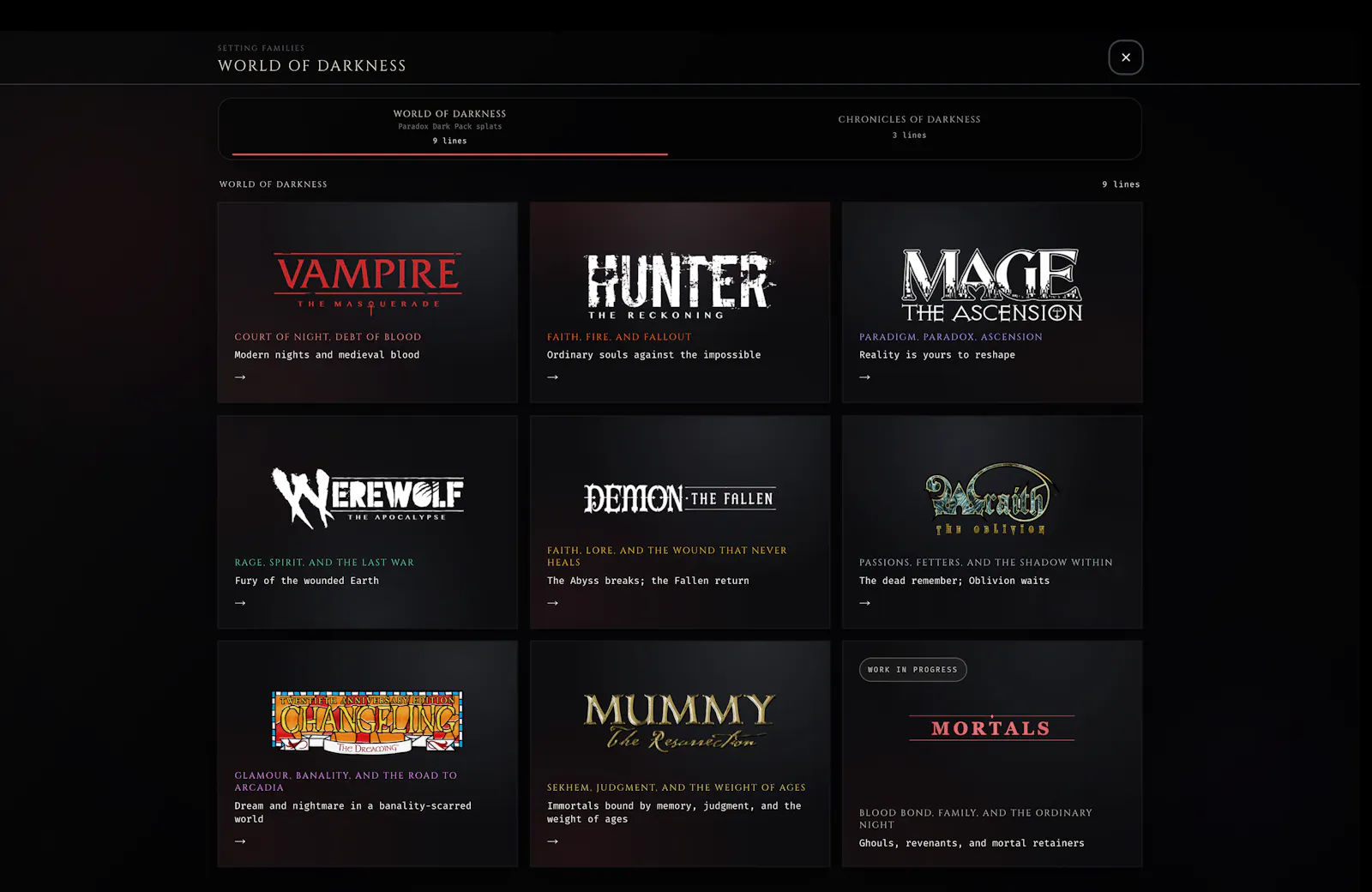Screen dimensions: 1372x892
Task: Click 'Court of Night, Debt of Blood'
Action: pyautogui.click(x=328, y=337)
